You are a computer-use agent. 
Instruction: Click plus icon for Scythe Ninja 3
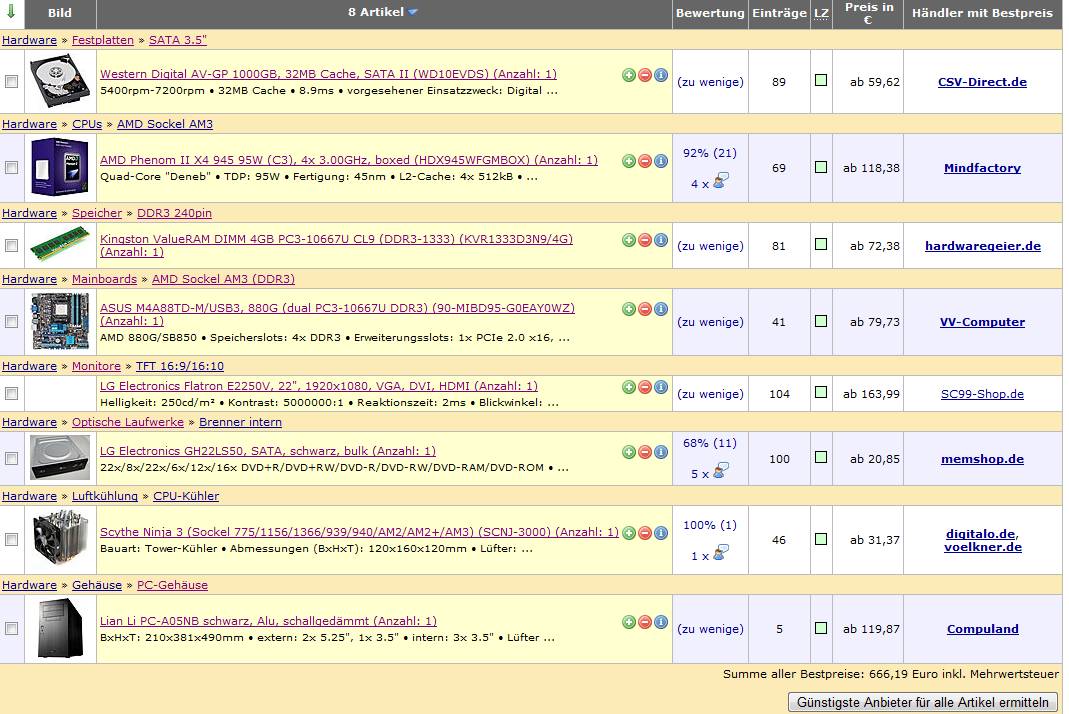click(629, 533)
